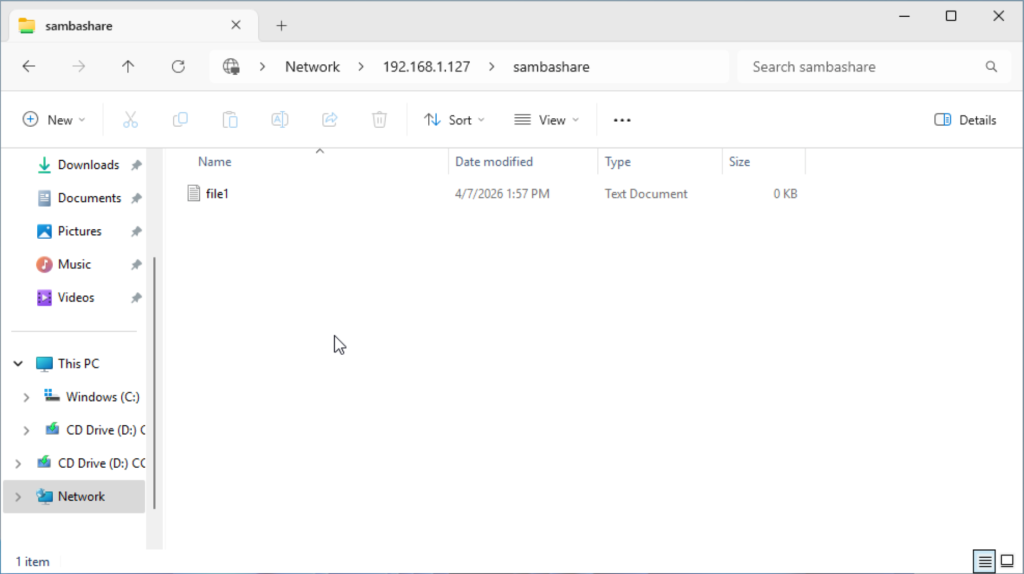Viewport: 1024px width, 574px height.
Task: Unpin Music using its pin icon
Action: pyautogui.click(x=136, y=265)
